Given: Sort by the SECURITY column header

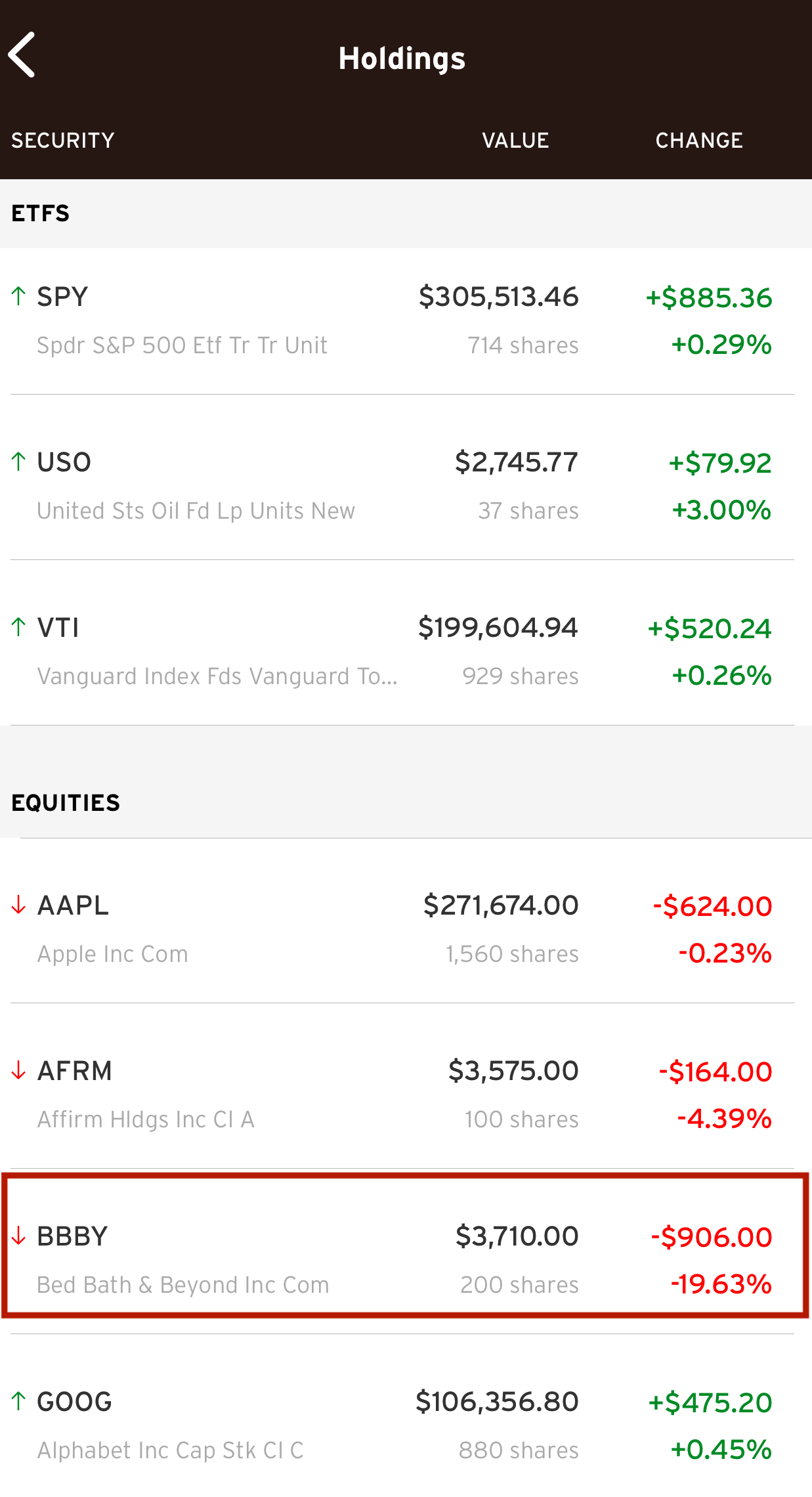Looking at the screenshot, I should [x=63, y=141].
